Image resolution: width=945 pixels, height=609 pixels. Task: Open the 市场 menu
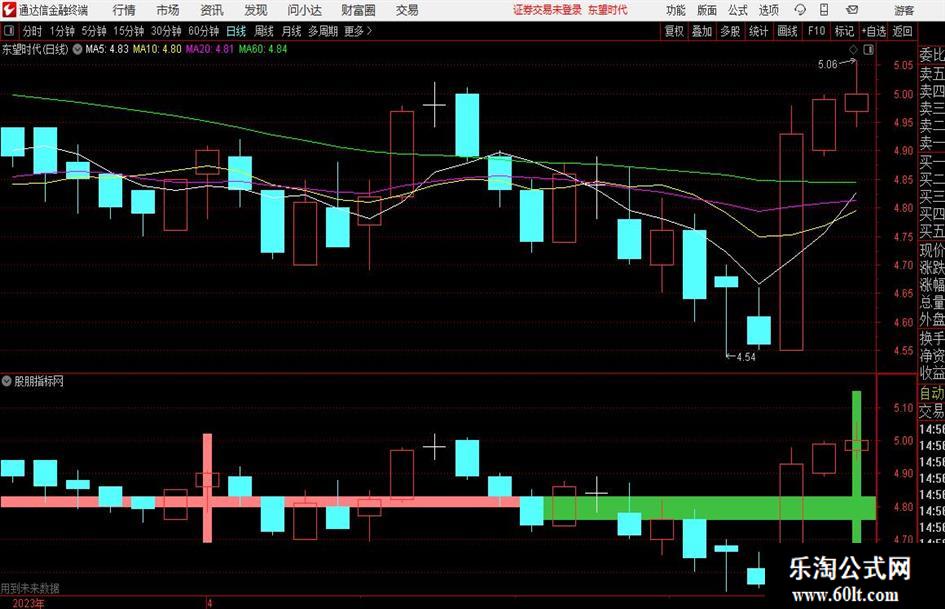click(x=168, y=10)
